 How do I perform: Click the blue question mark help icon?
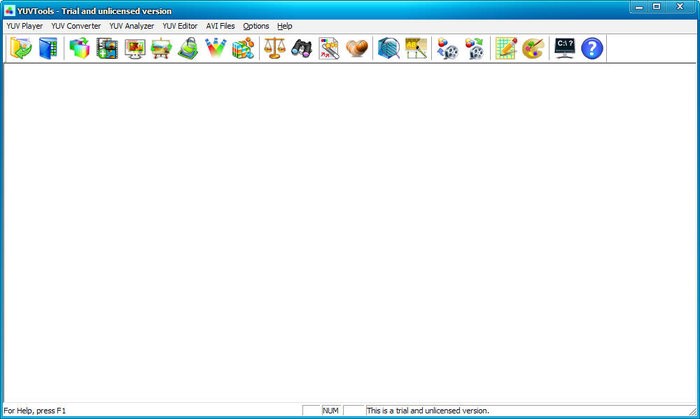(592, 48)
